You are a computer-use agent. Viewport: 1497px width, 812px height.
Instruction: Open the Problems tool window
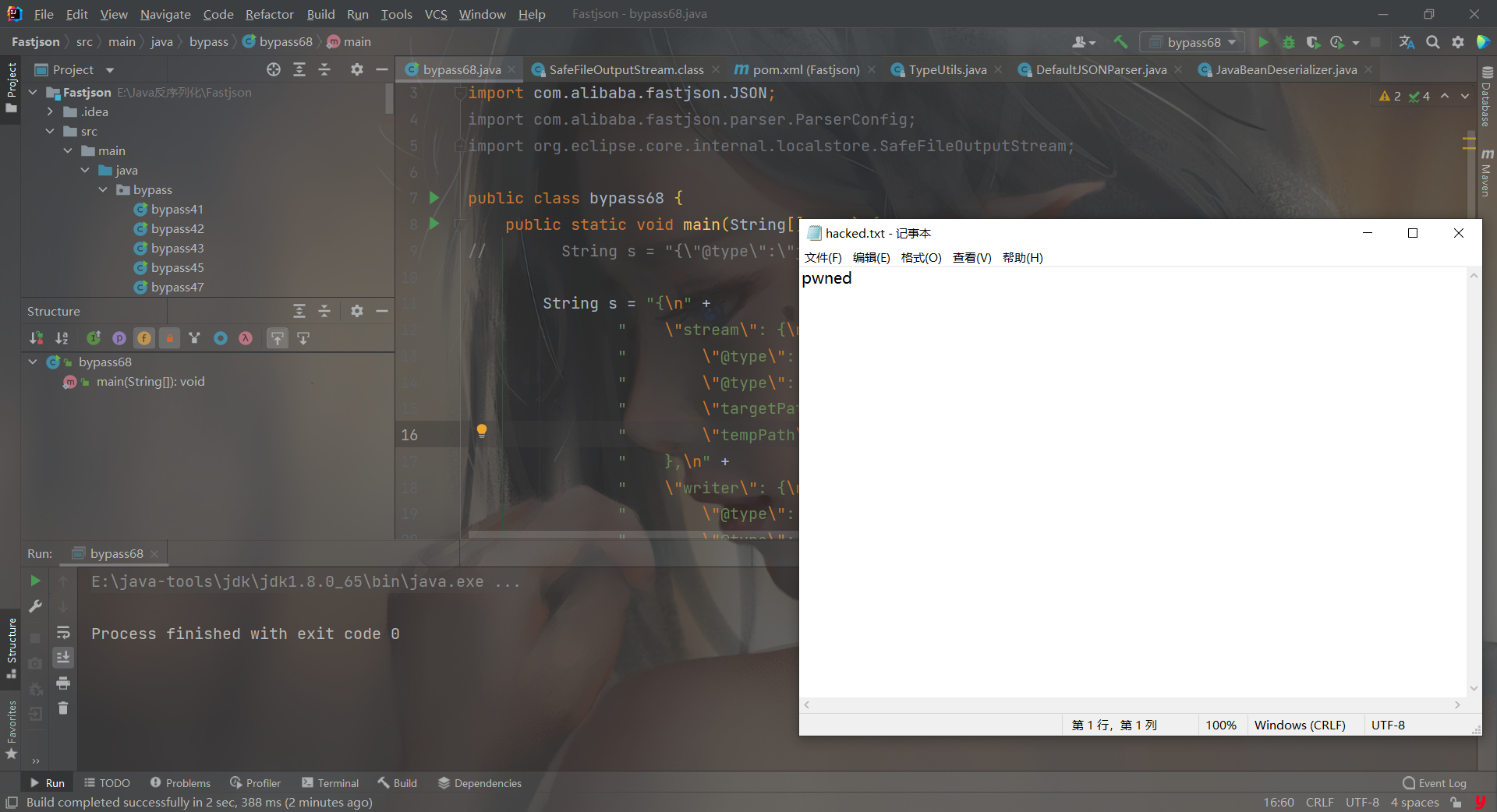(x=180, y=783)
